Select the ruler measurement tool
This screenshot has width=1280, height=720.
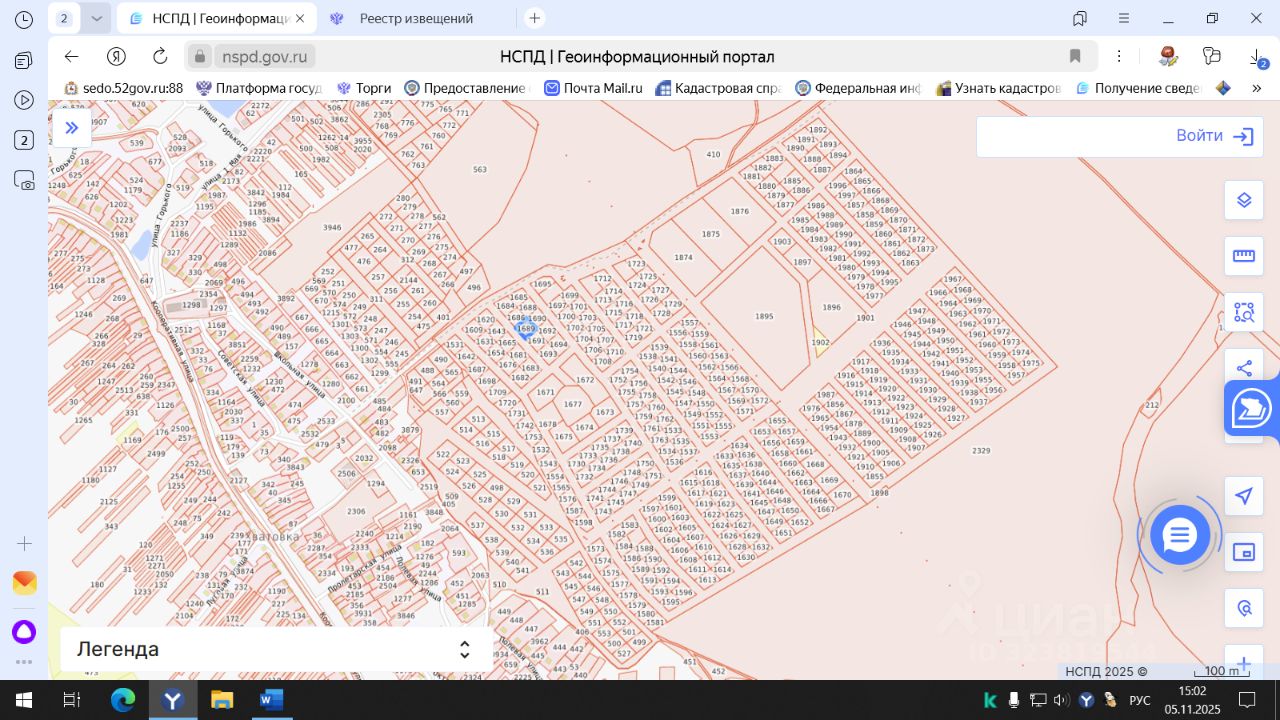pyautogui.click(x=1244, y=256)
